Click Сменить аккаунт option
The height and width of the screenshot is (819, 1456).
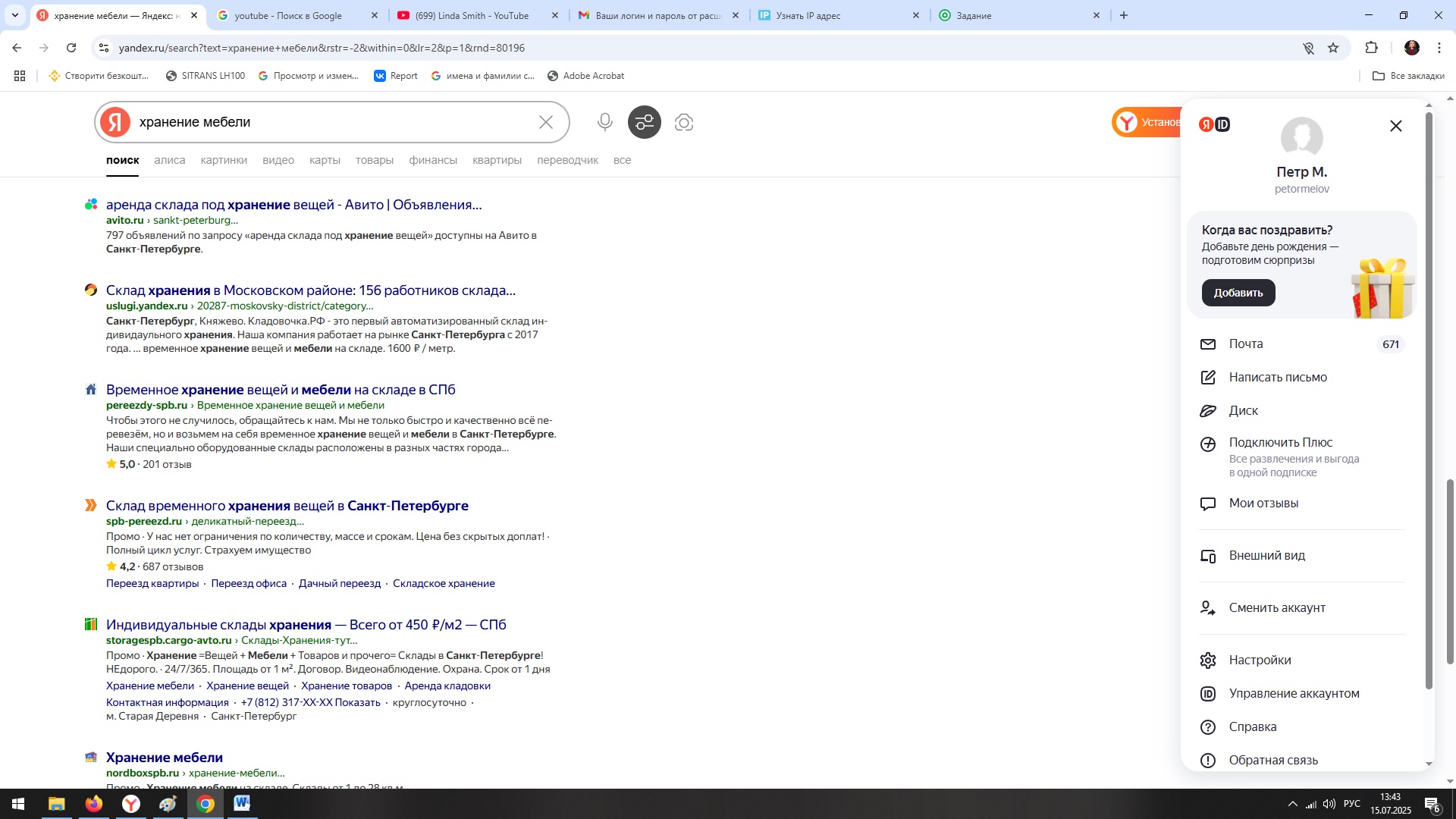pos(1302,608)
